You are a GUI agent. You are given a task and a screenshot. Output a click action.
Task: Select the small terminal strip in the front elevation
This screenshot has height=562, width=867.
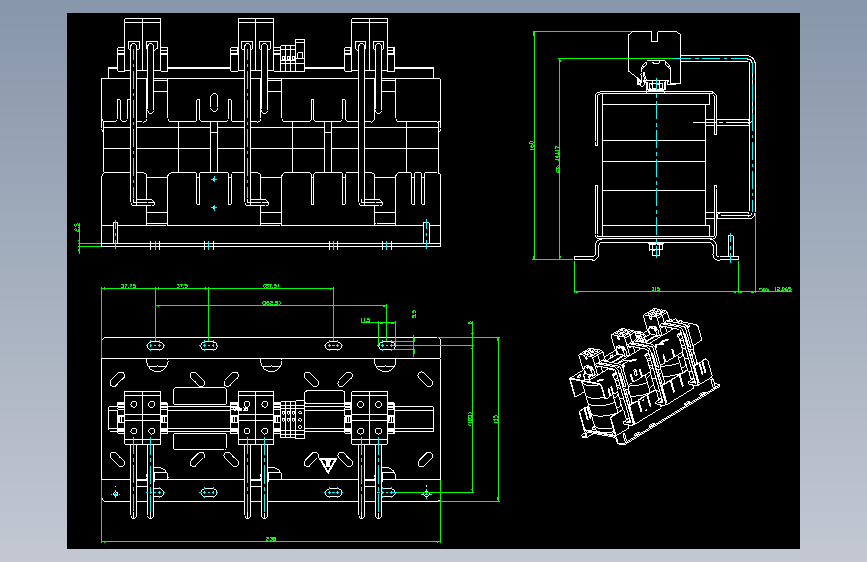click(x=292, y=55)
